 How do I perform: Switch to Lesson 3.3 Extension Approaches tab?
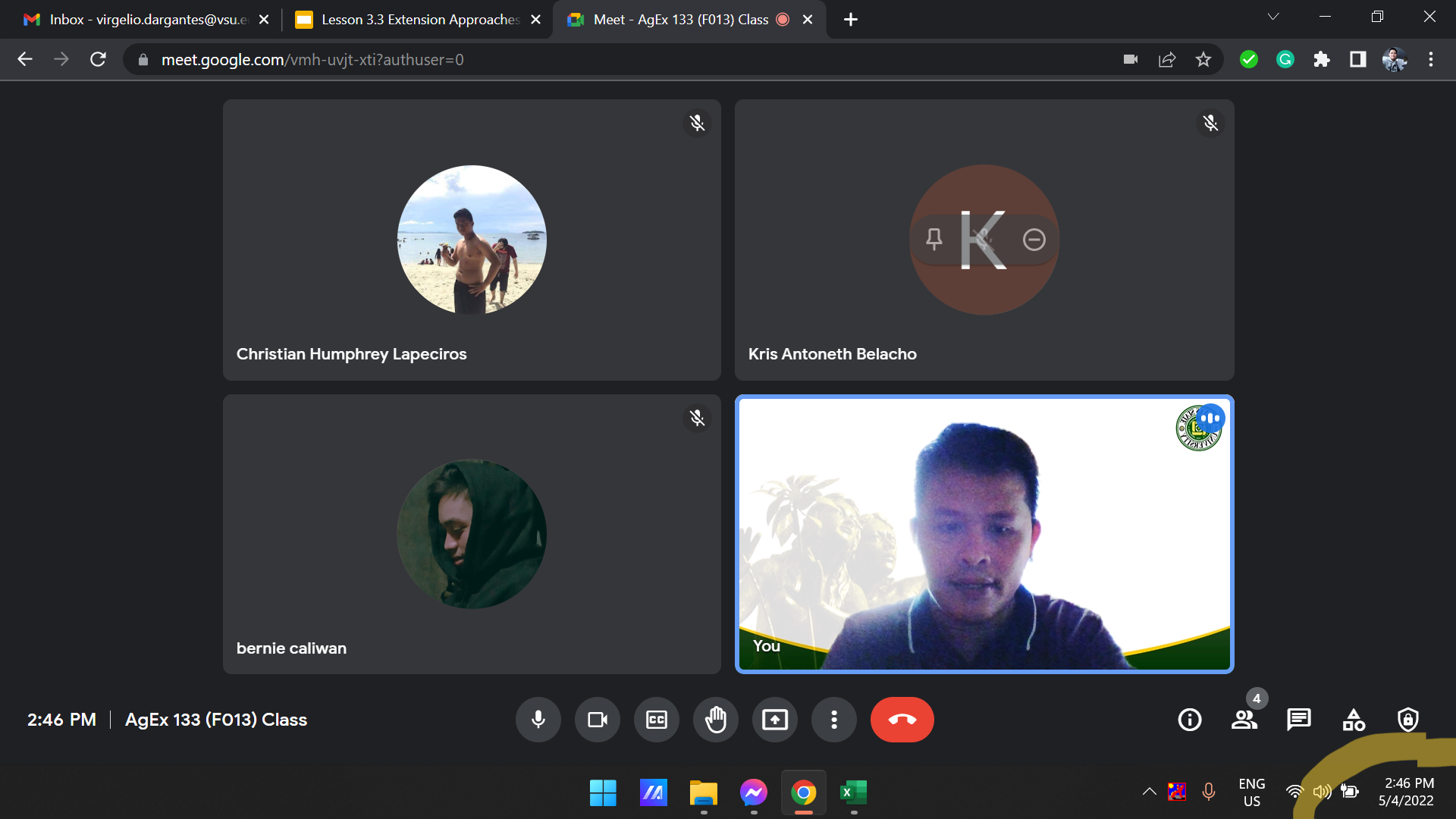point(419,20)
